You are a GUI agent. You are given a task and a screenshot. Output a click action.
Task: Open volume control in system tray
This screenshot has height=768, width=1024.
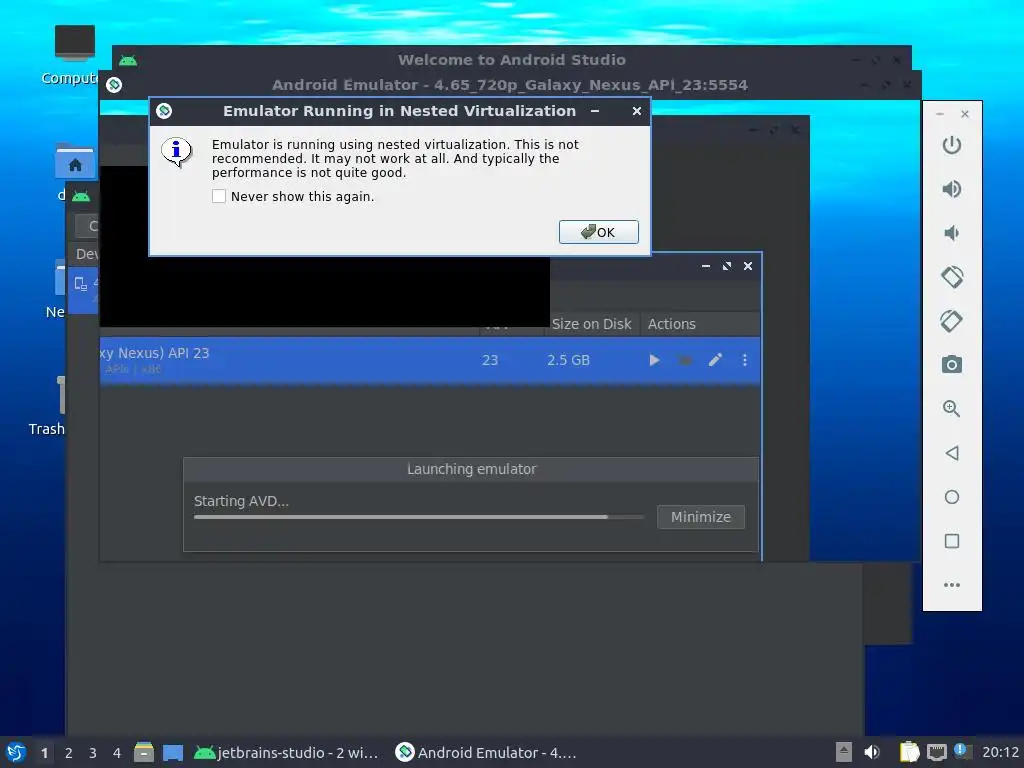coord(872,752)
